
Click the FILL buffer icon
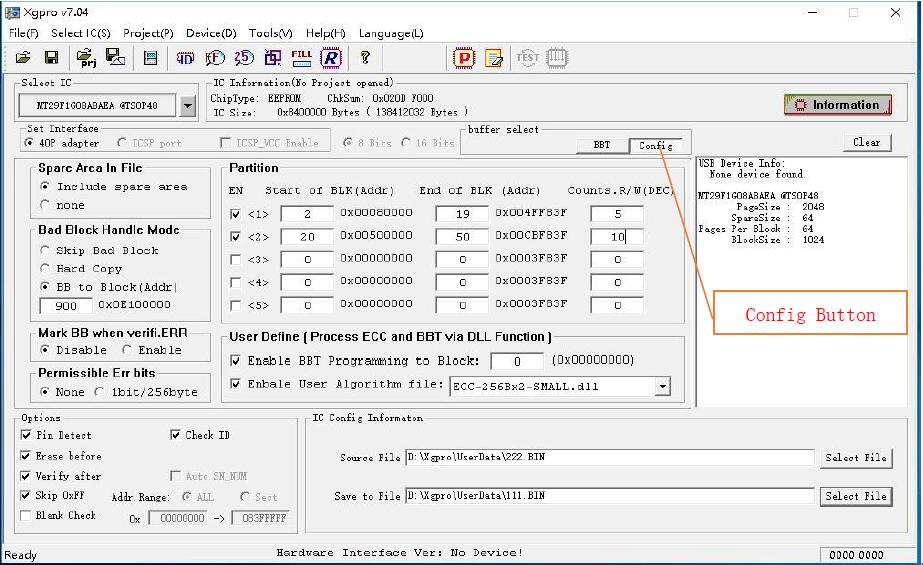tap(301, 58)
